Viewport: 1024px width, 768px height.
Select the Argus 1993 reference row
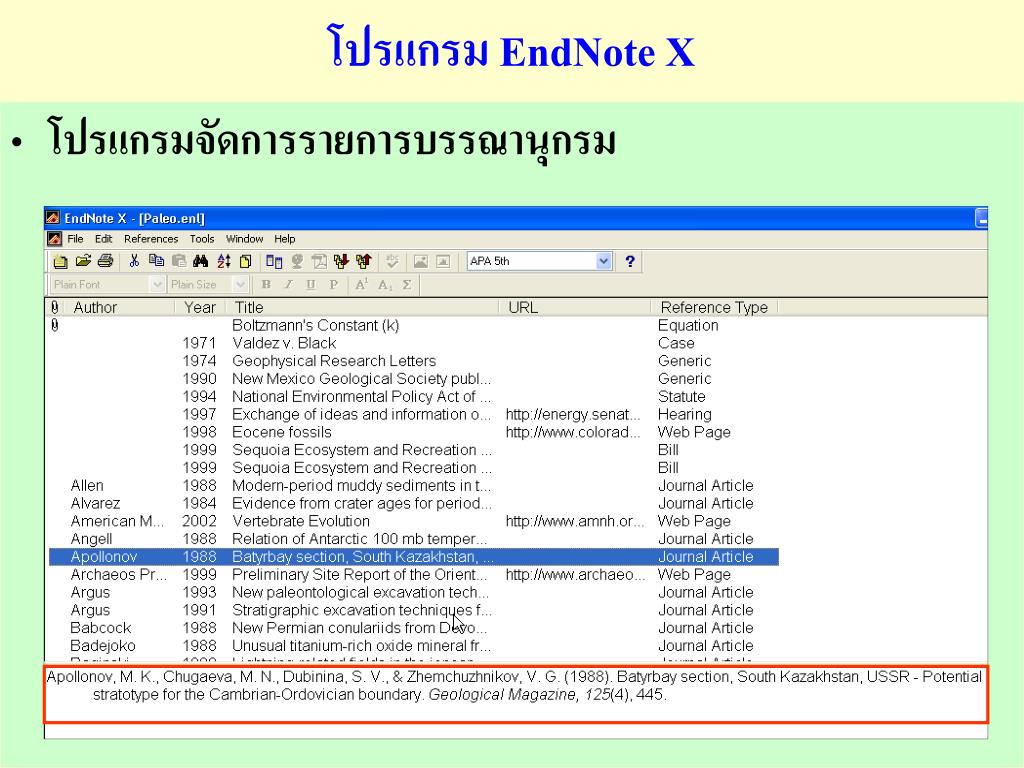(414, 592)
